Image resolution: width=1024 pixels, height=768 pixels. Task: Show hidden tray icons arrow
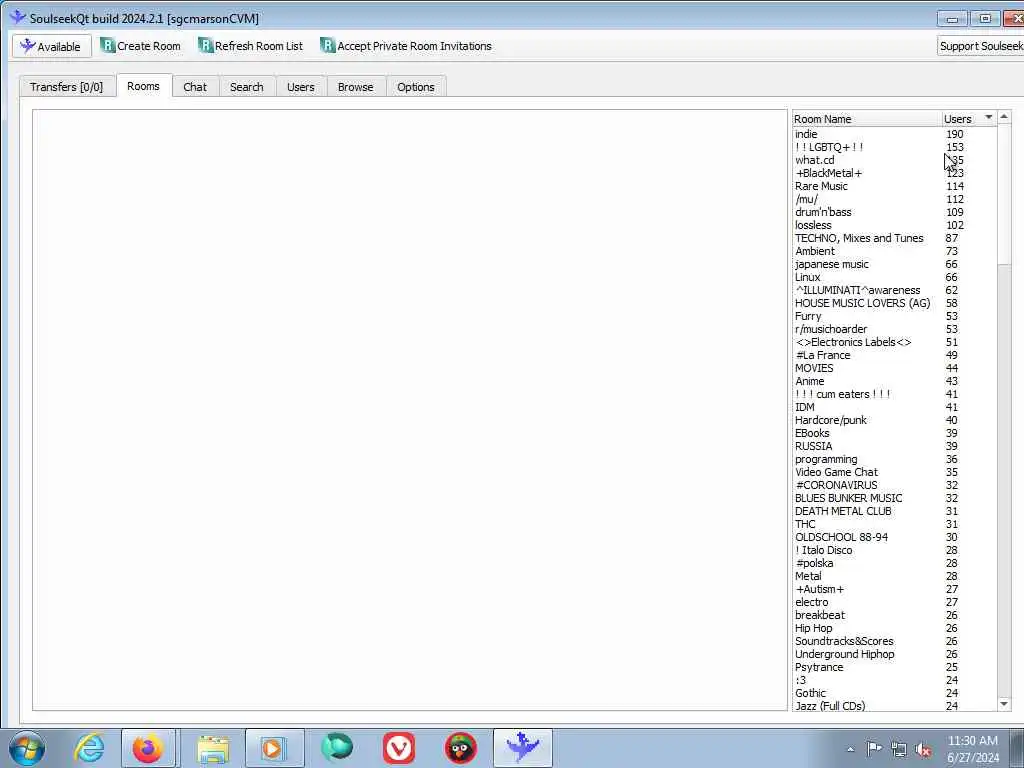click(850, 749)
